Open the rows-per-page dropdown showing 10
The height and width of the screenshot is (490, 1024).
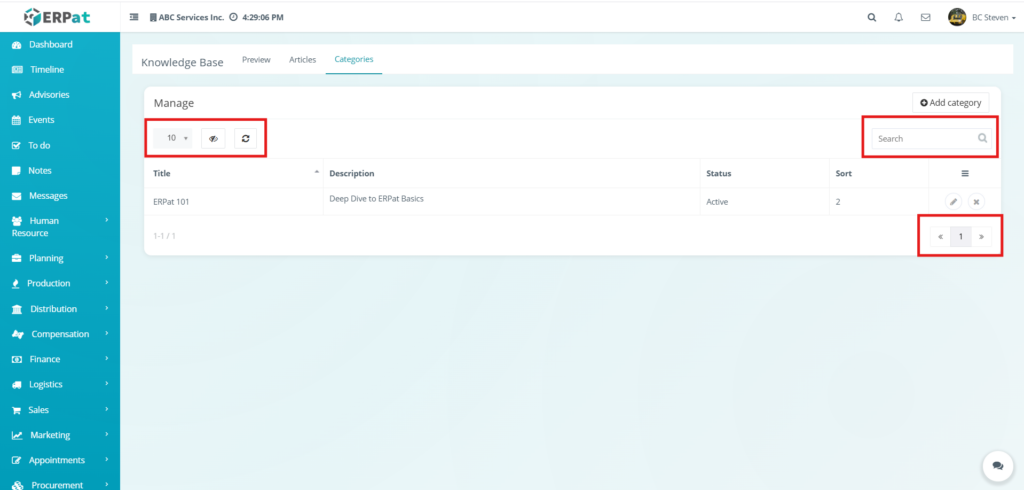[176, 139]
